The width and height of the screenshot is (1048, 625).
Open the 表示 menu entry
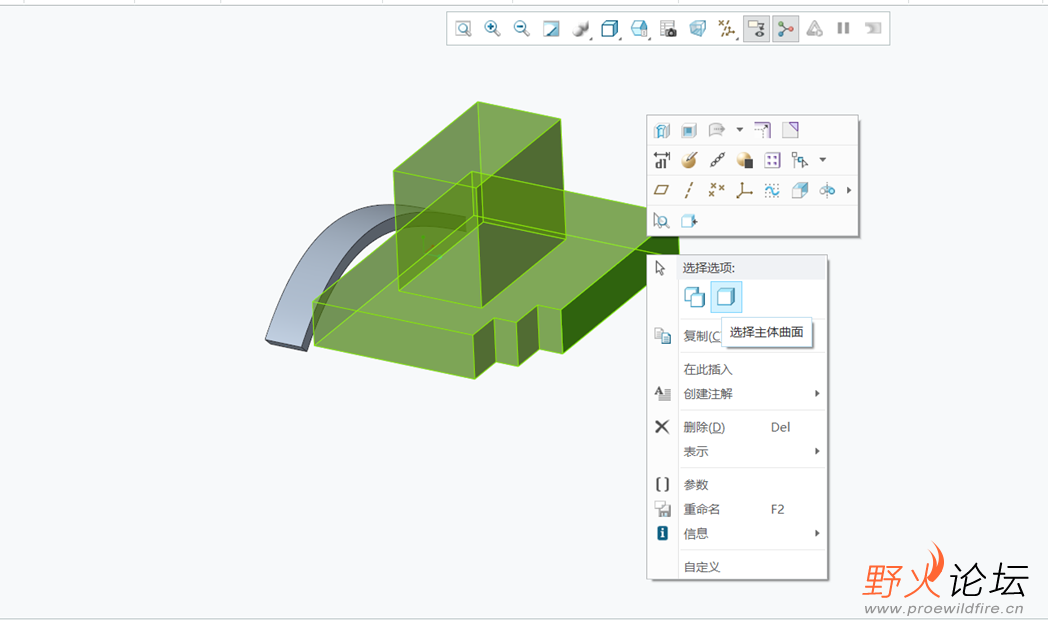pyautogui.click(x=696, y=451)
